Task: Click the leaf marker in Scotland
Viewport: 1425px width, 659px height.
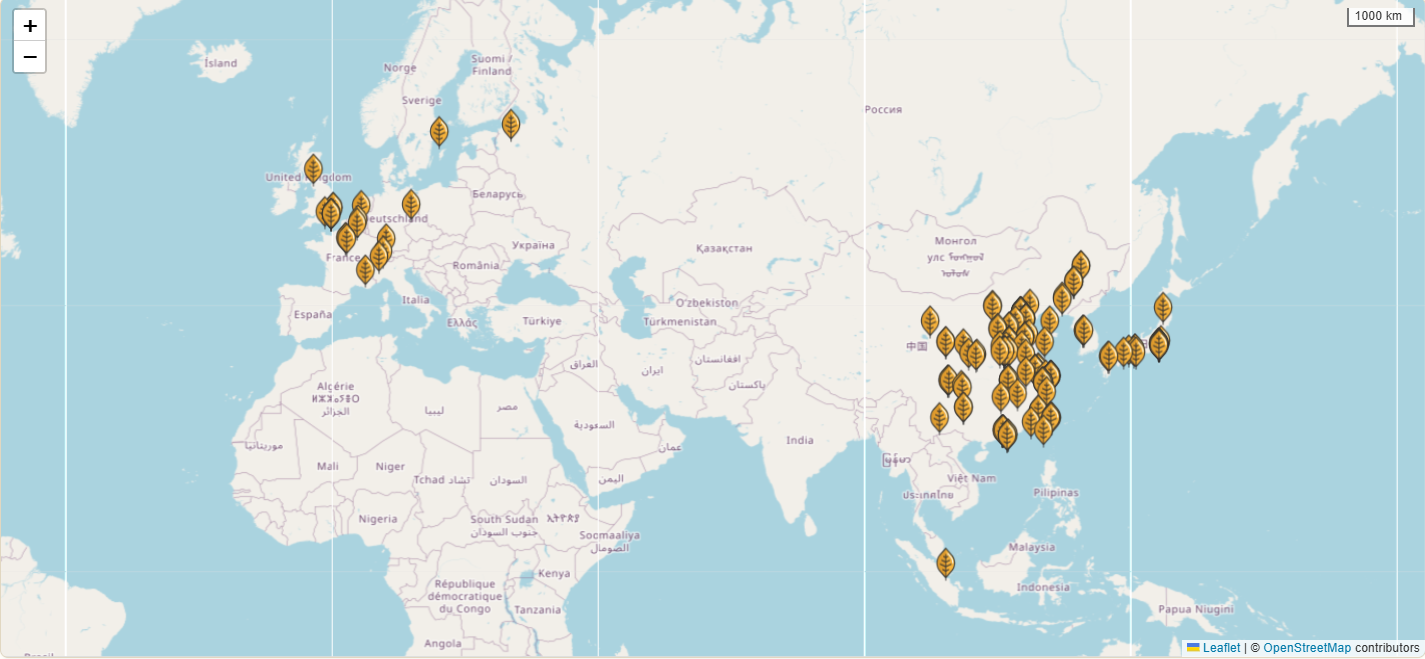Action: pyautogui.click(x=313, y=169)
